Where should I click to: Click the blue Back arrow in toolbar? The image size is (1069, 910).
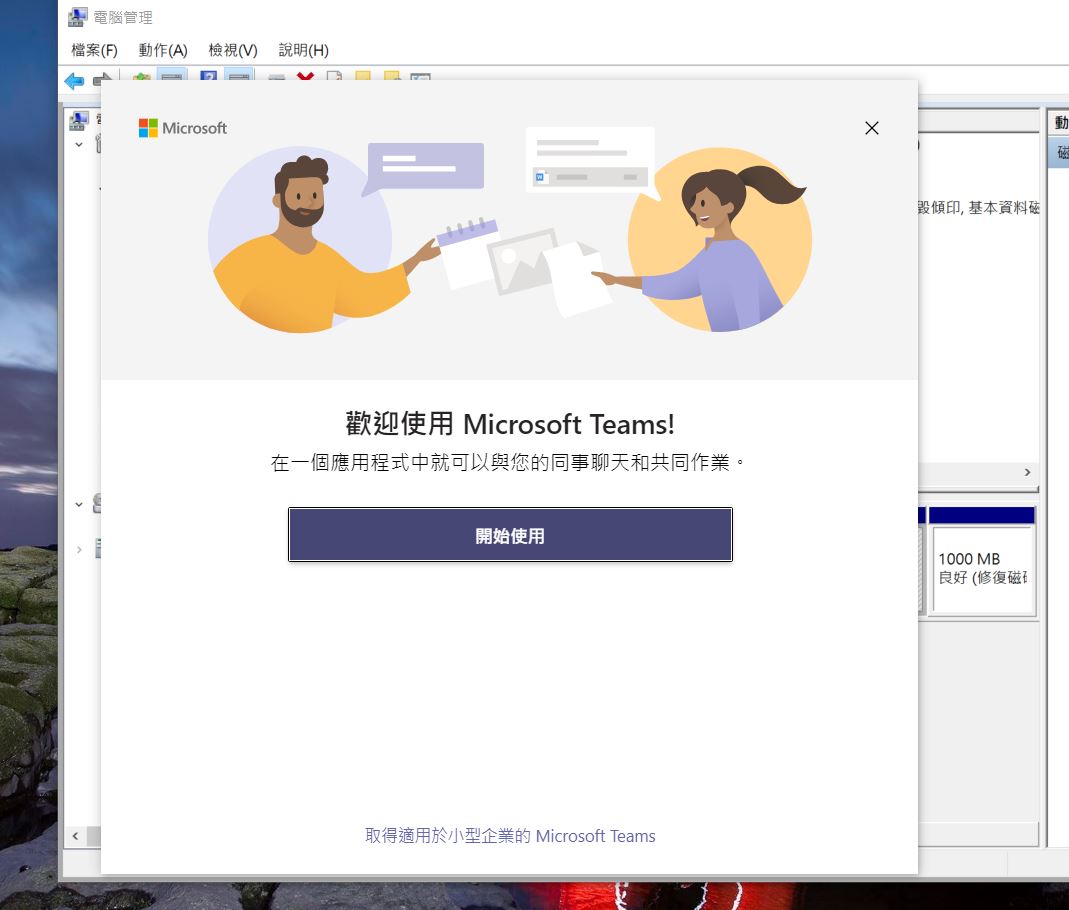[74, 81]
